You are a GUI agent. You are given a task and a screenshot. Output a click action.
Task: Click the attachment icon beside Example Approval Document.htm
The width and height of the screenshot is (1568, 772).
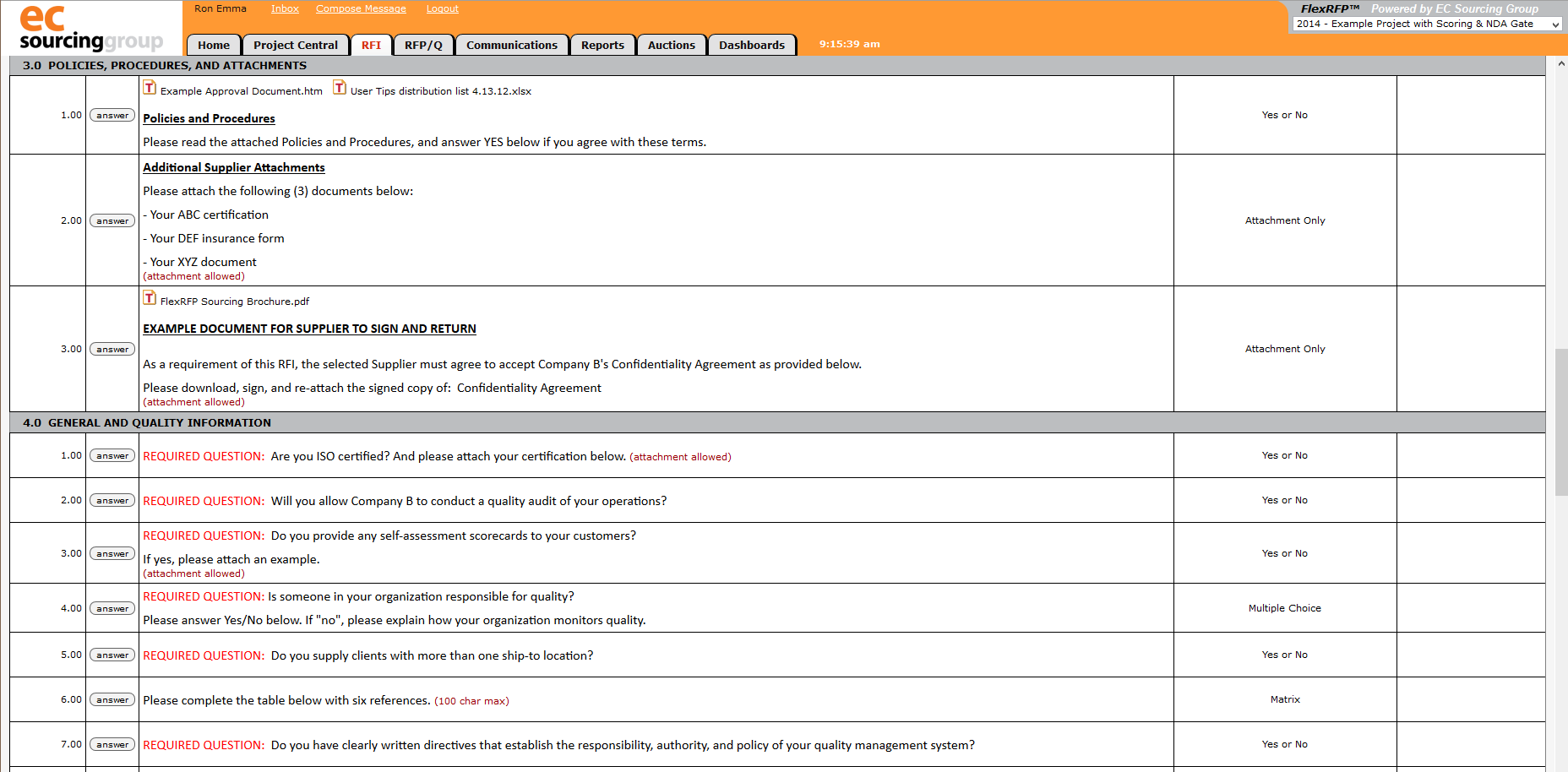click(x=150, y=87)
